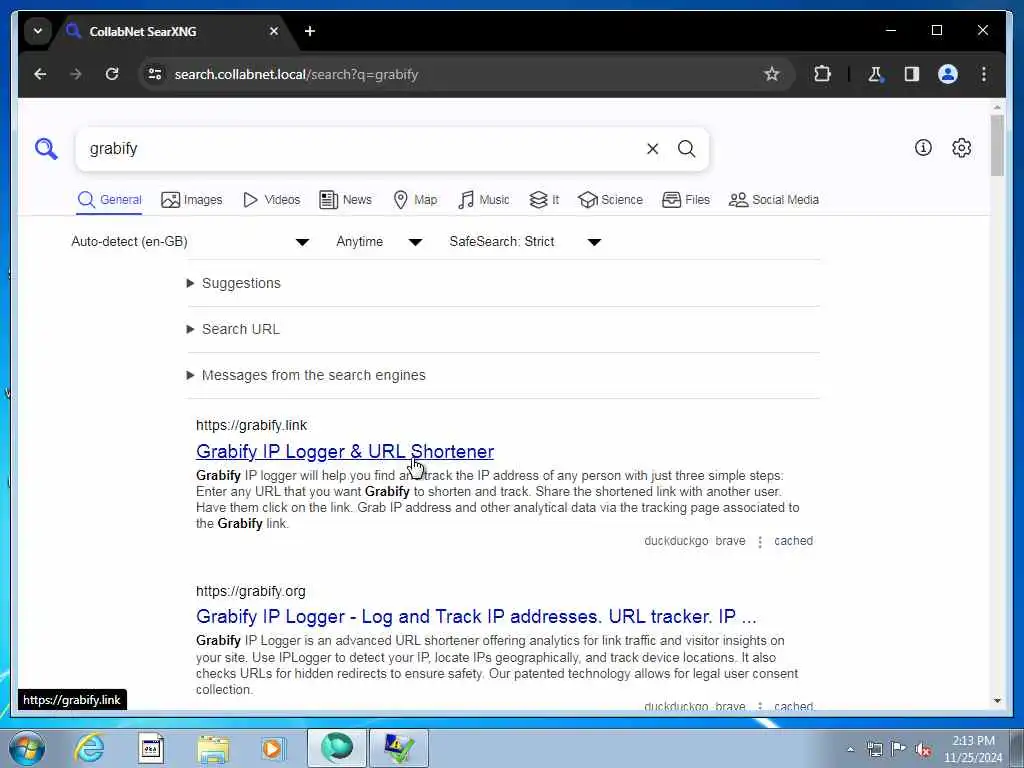Select the General search tab
Image resolution: width=1024 pixels, height=768 pixels.
(109, 200)
